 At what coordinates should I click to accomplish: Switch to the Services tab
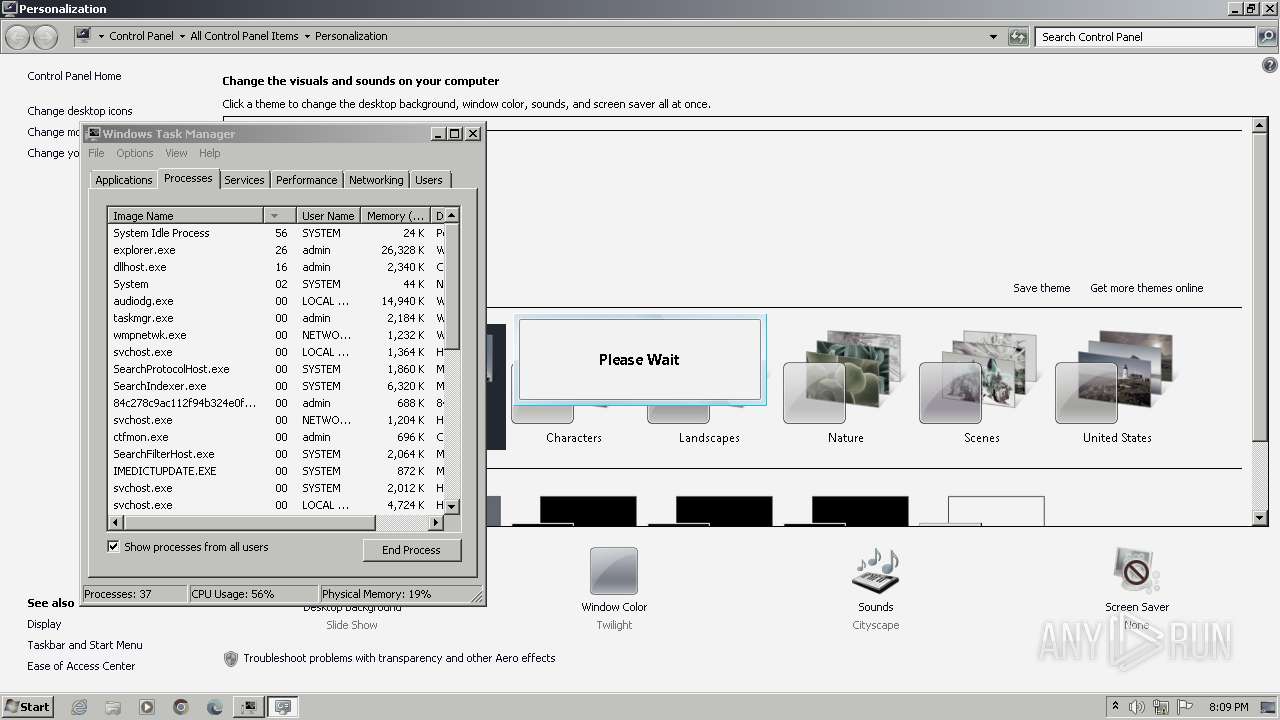(244, 180)
